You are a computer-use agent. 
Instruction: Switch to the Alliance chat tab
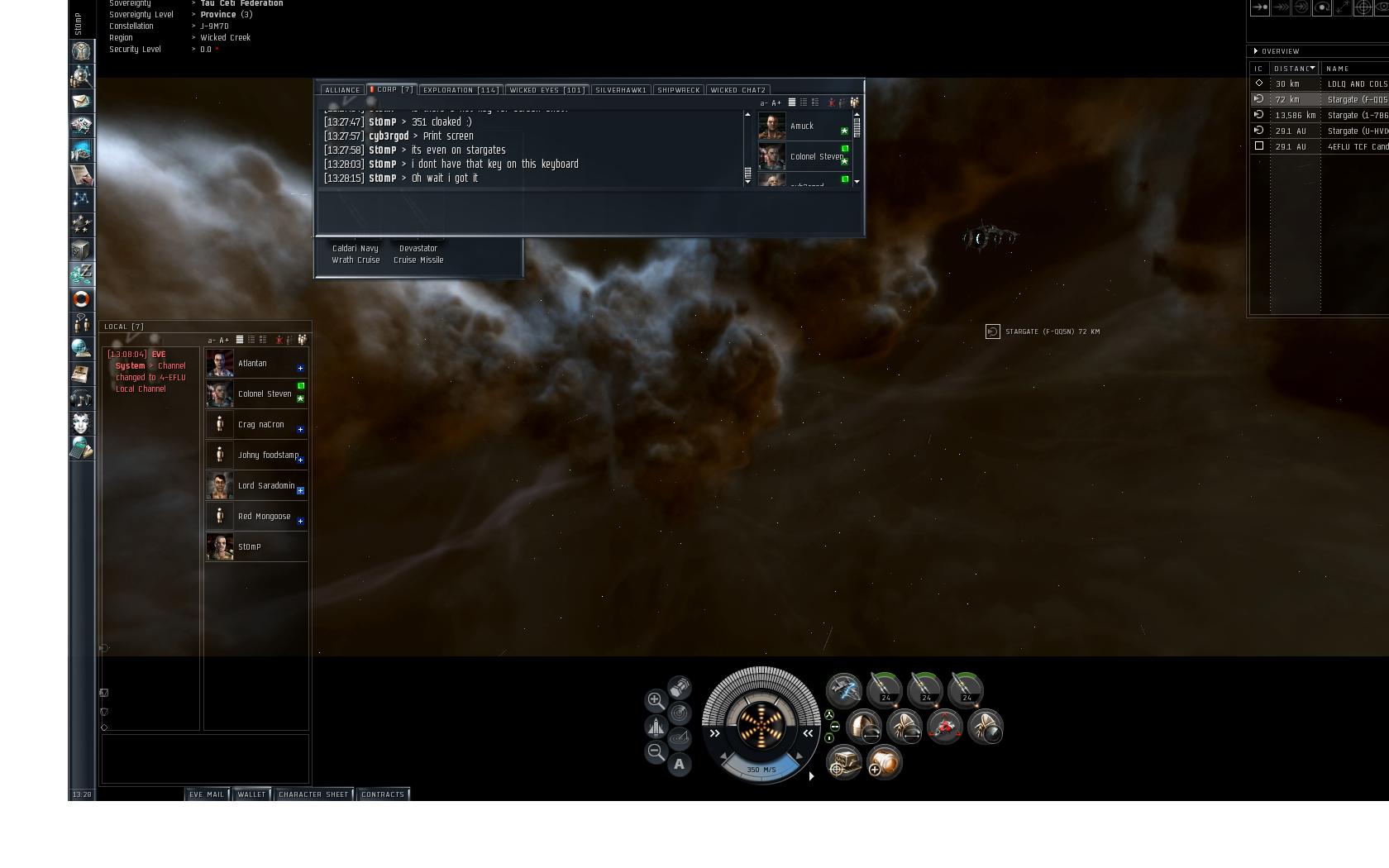(x=342, y=90)
